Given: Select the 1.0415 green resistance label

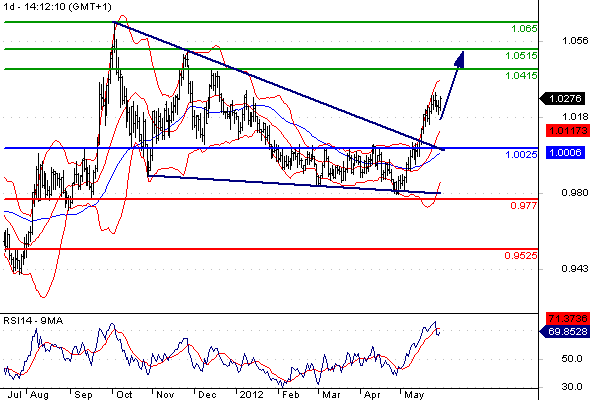Looking at the screenshot, I should tap(521, 76).
